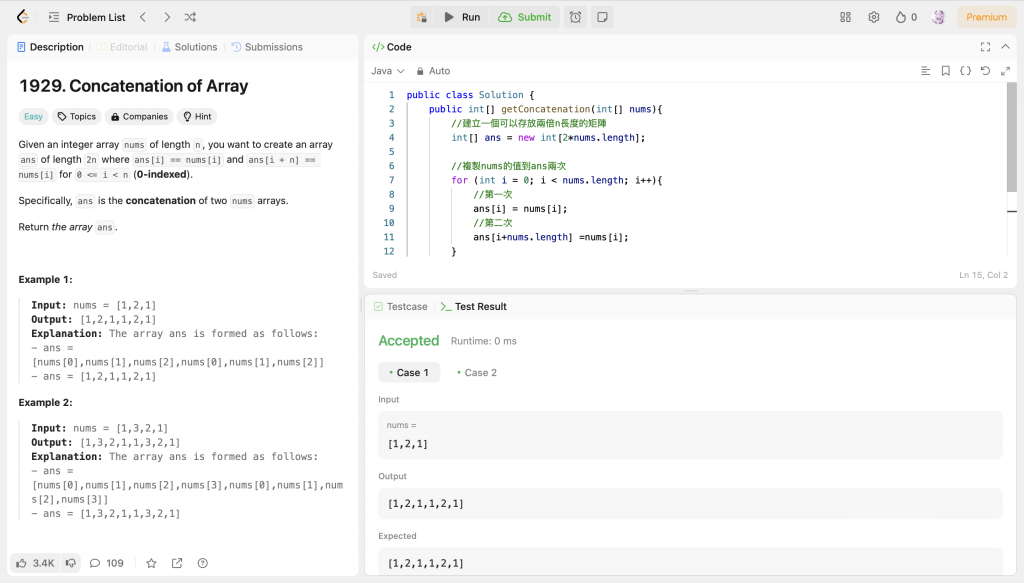Pick a random problem with shuffle icon

191,17
